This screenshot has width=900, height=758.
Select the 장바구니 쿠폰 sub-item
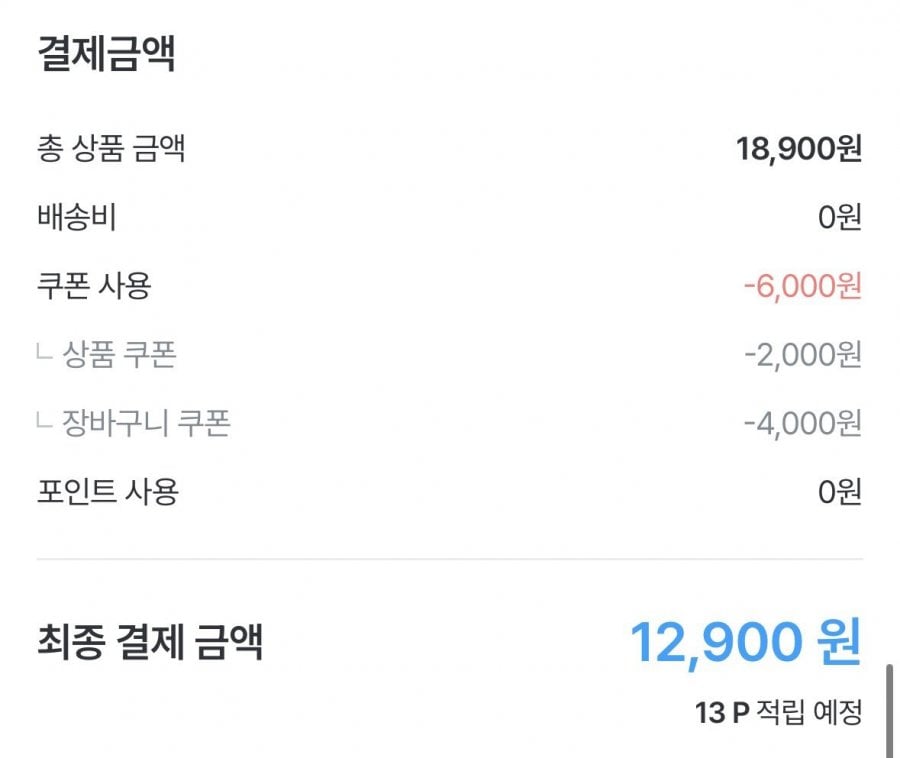[147, 424]
